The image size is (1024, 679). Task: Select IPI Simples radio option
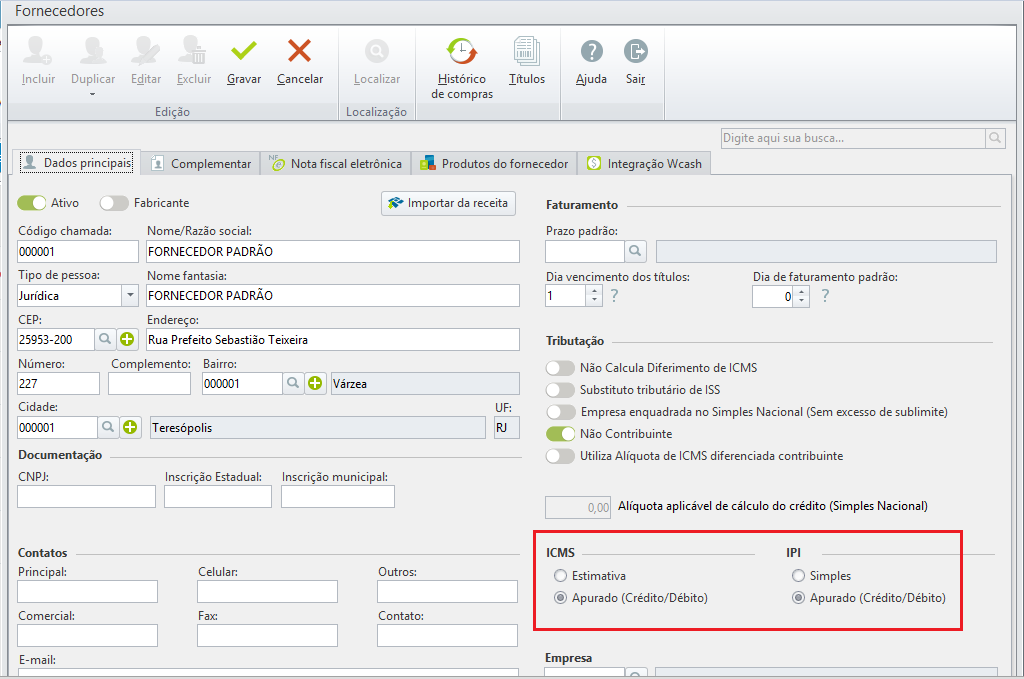798,576
